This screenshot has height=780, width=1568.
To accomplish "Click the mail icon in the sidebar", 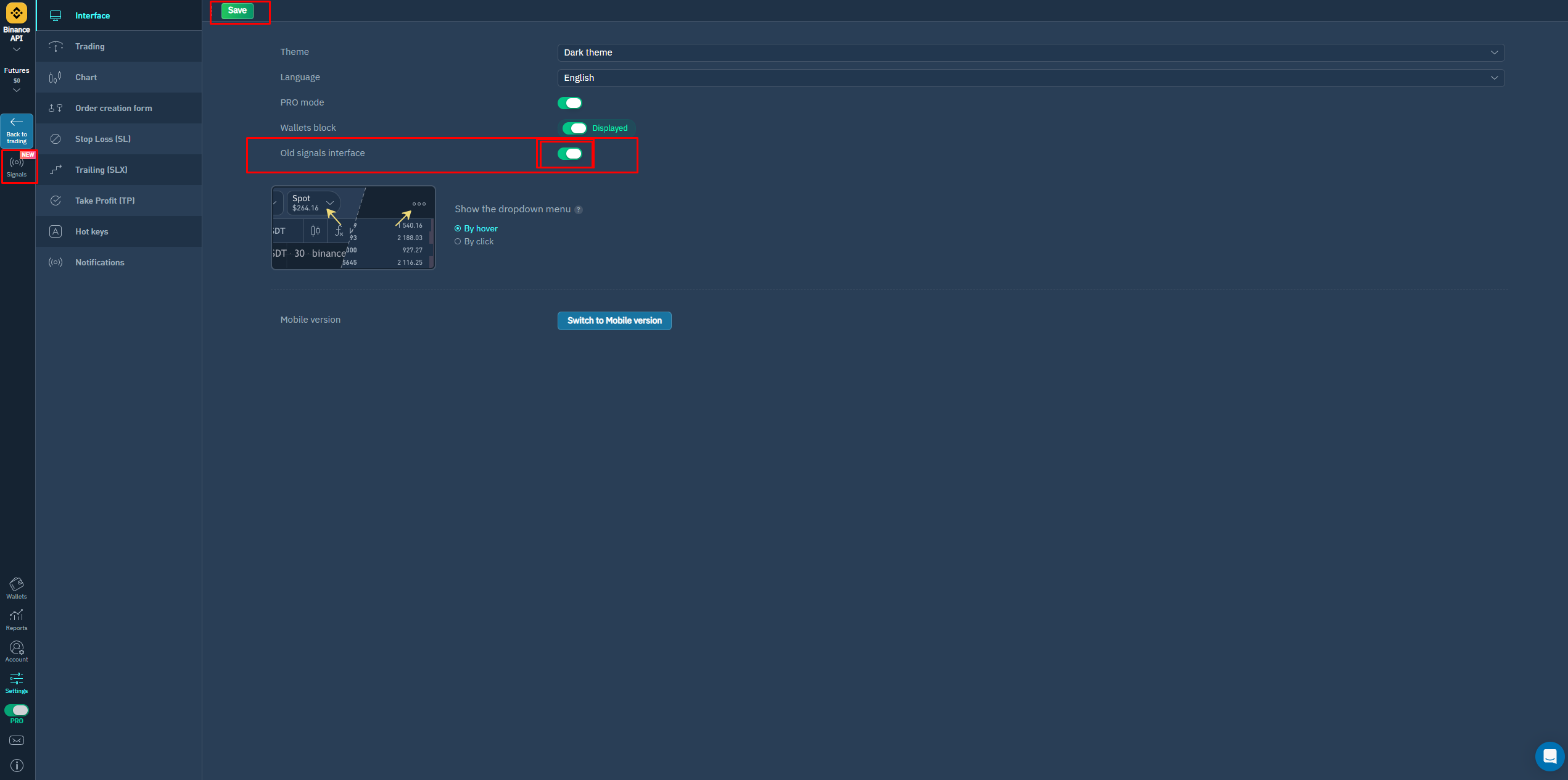I will [x=17, y=740].
